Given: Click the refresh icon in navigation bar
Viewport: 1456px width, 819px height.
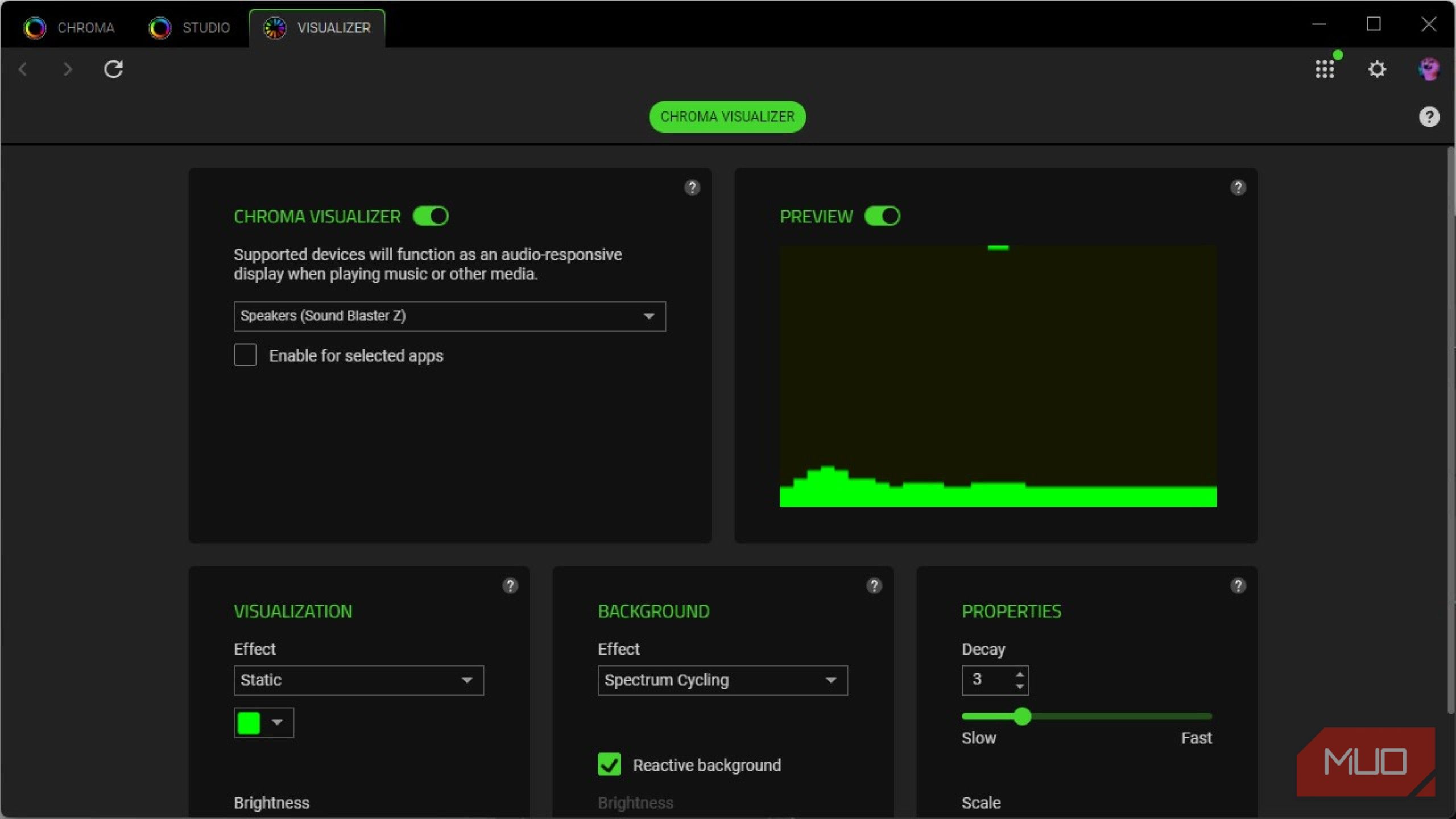Looking at the screenshot, I should tap(113, 69).
